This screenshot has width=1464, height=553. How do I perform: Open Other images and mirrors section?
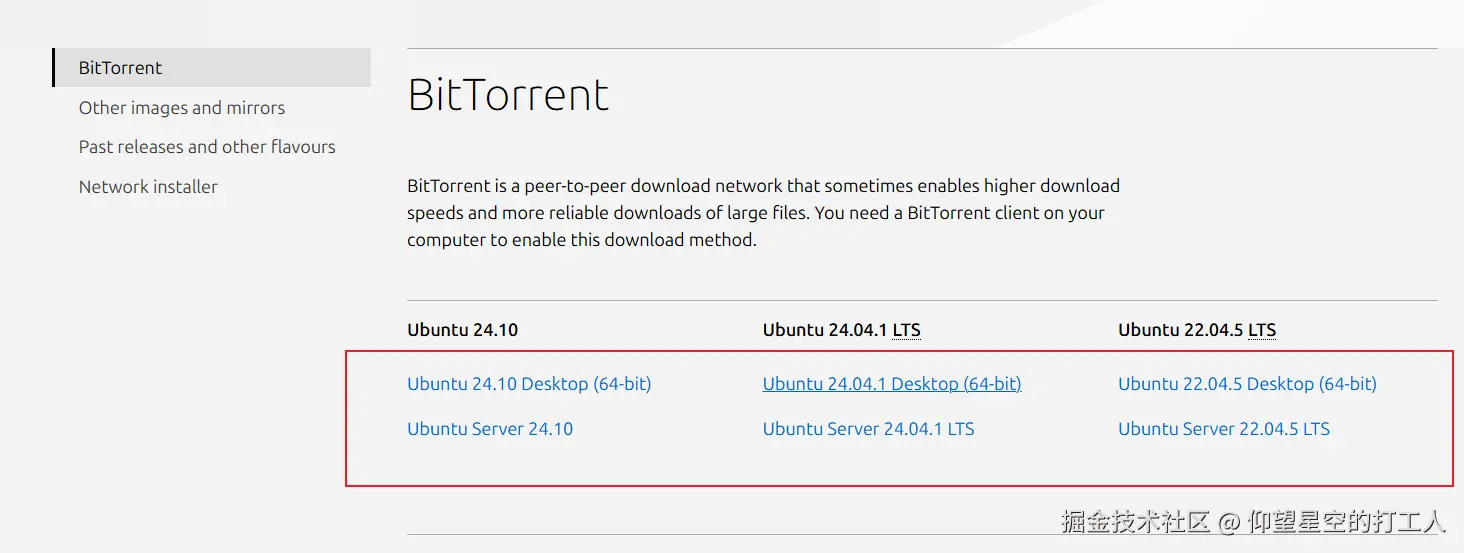point(182,108)
